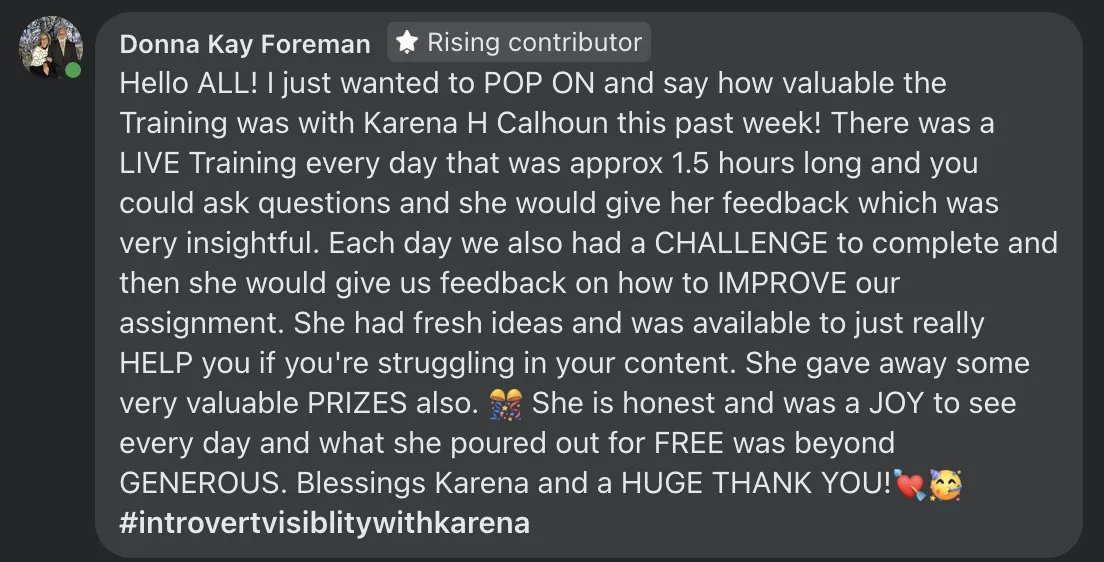1104x562 pixels.
Task: Click the partying face emoji
Action: (x=945, y=484)
